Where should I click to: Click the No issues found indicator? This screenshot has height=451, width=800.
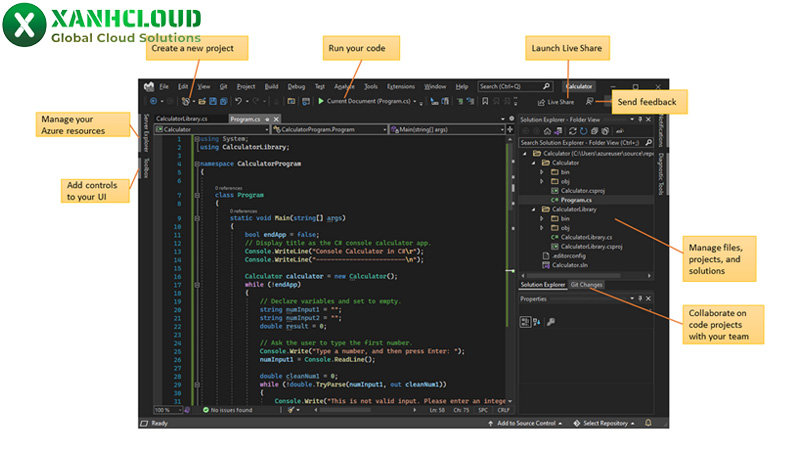pos(228,410)
